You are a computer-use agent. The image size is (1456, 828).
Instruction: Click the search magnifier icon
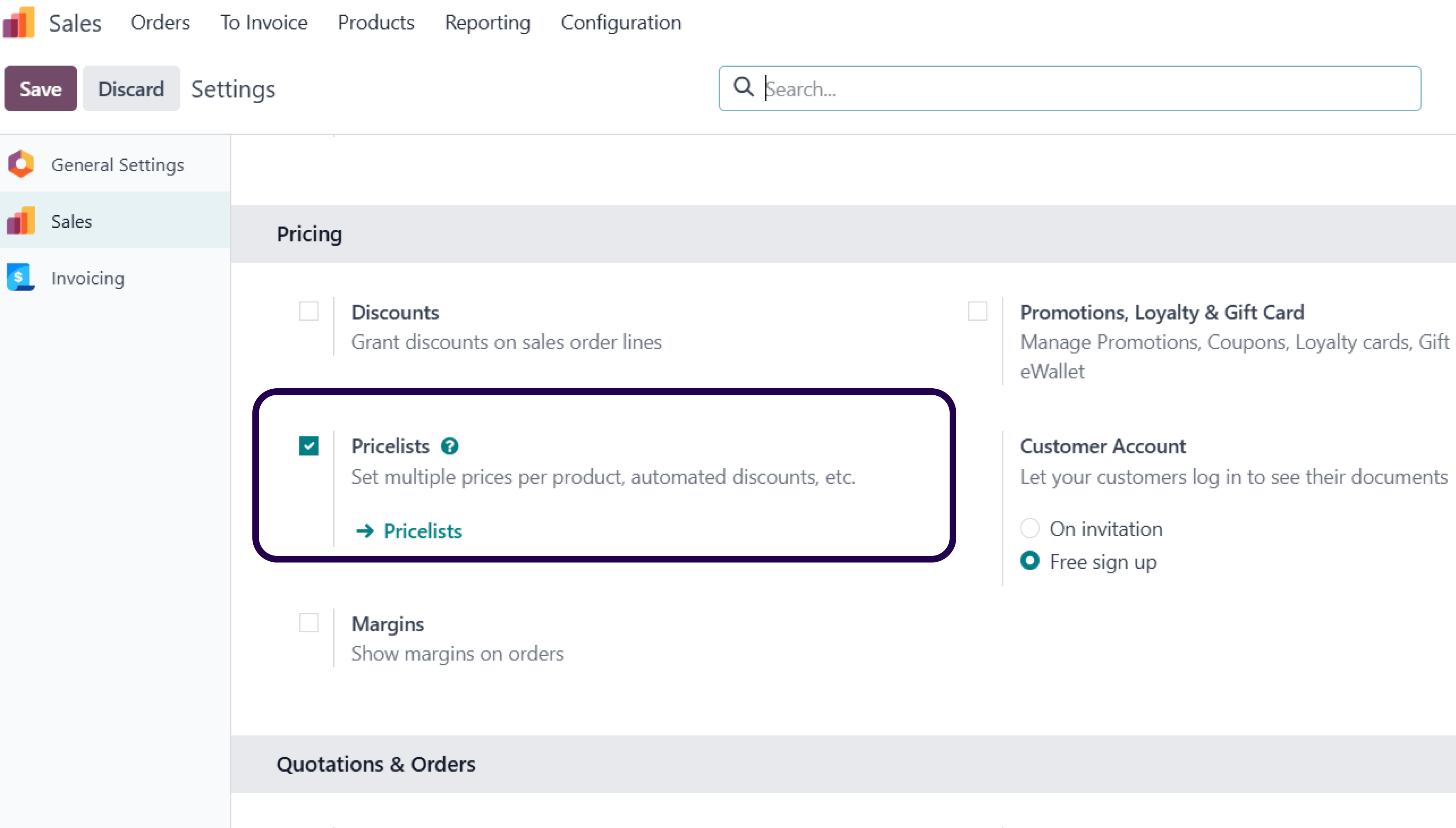[745, 88]
